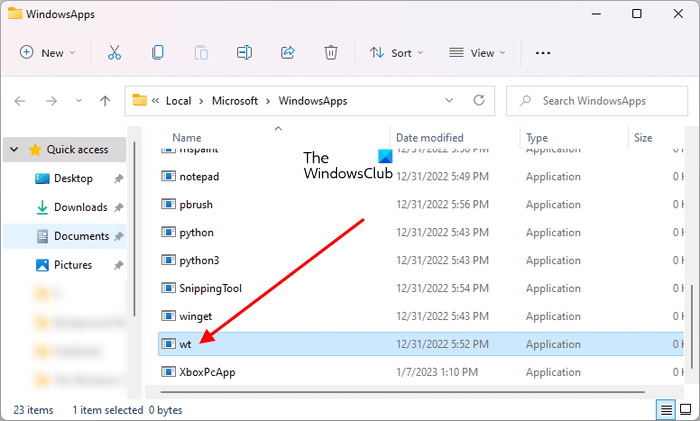Sort by the Type column header
The width and height of the screenshot is (700, 421).
[537, 138]
